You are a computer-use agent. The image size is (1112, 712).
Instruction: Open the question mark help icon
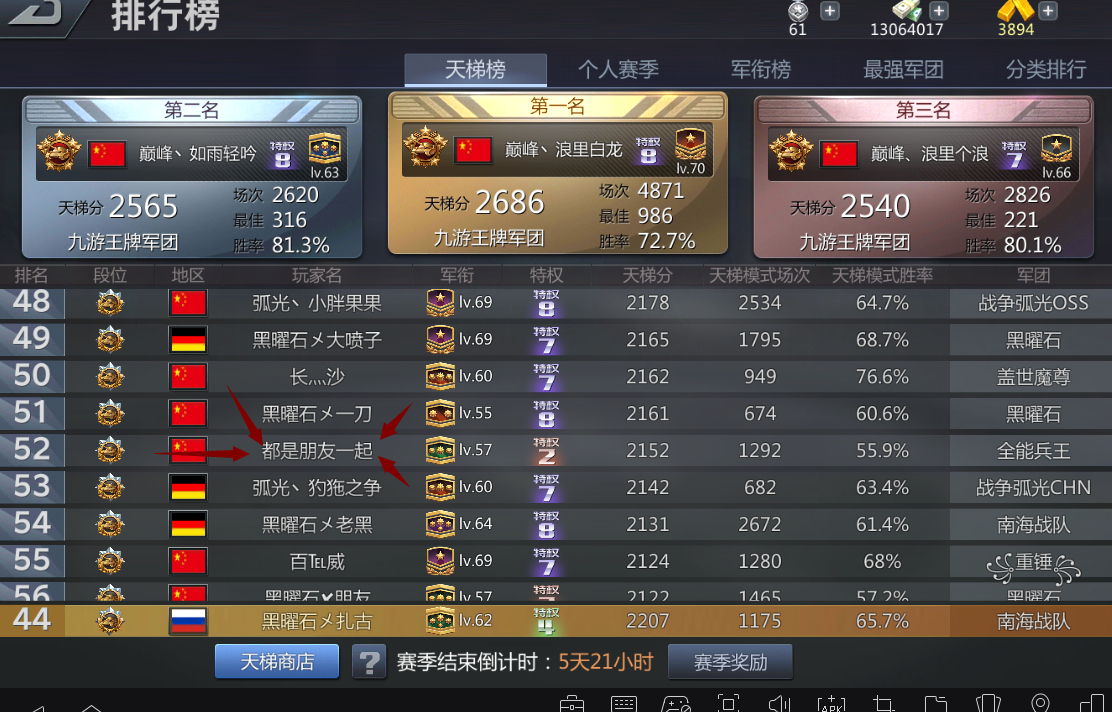pos(369,662)
